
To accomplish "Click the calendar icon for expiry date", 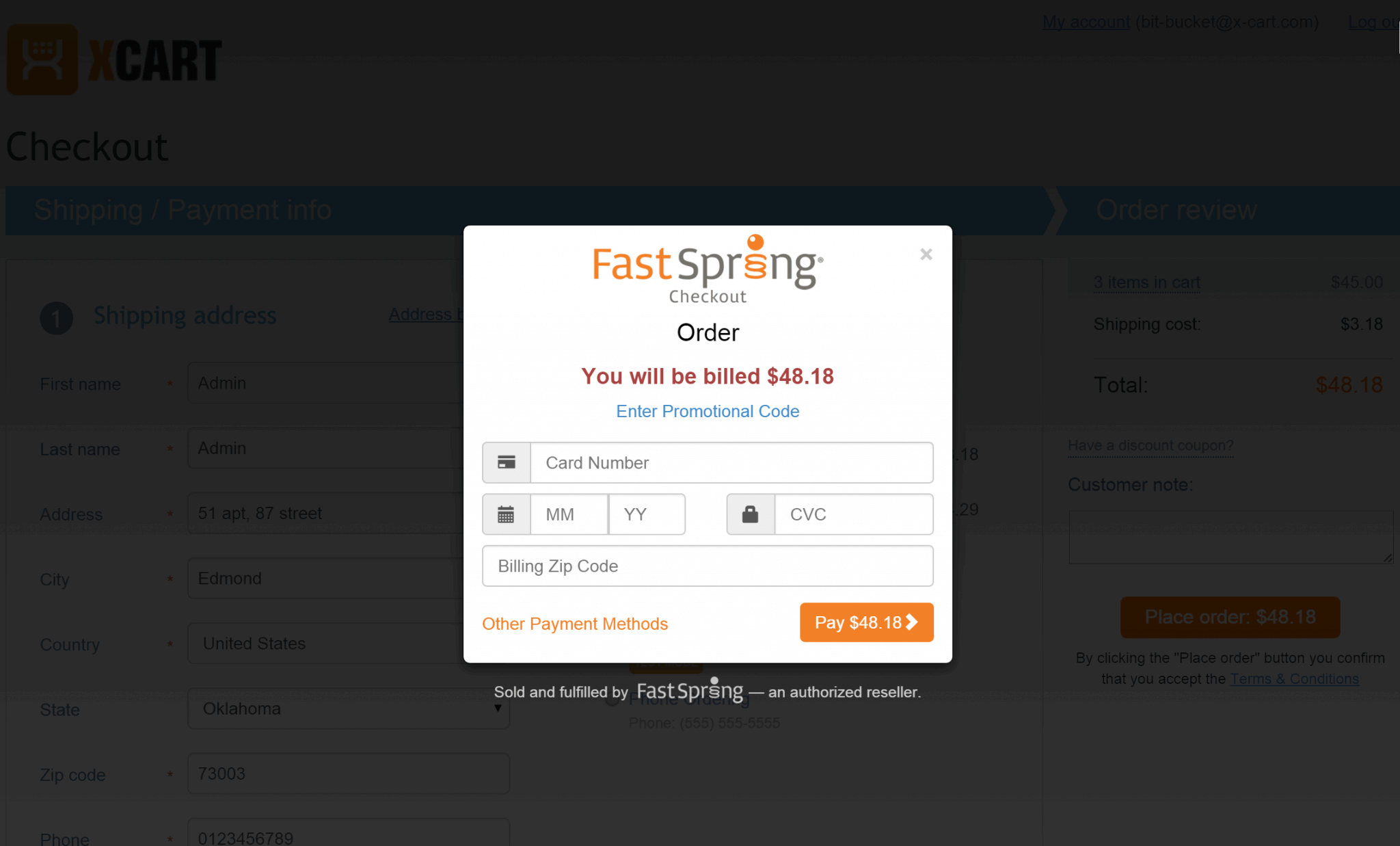I will (505, 514).
